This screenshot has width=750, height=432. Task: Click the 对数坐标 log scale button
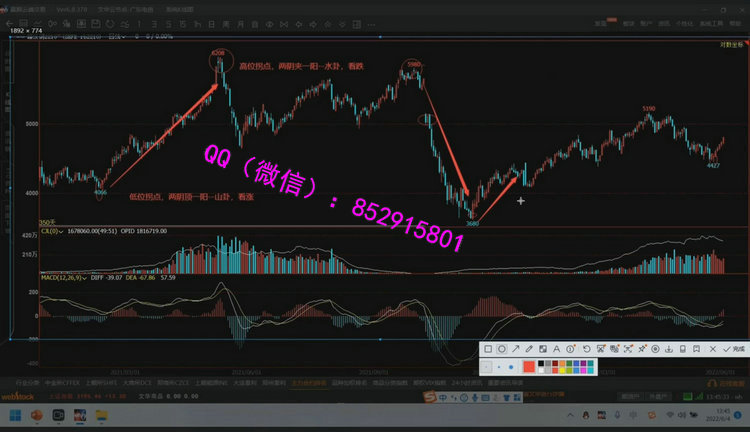click(731, 45)
